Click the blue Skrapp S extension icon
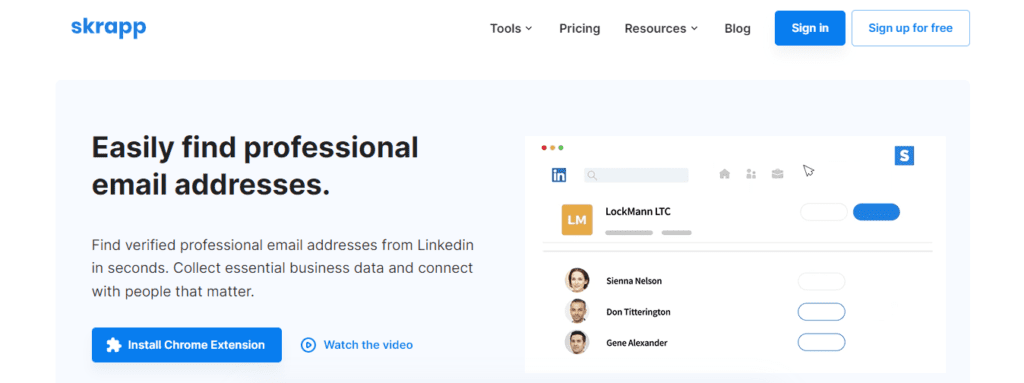1024x383 pixels. point(904,156)
